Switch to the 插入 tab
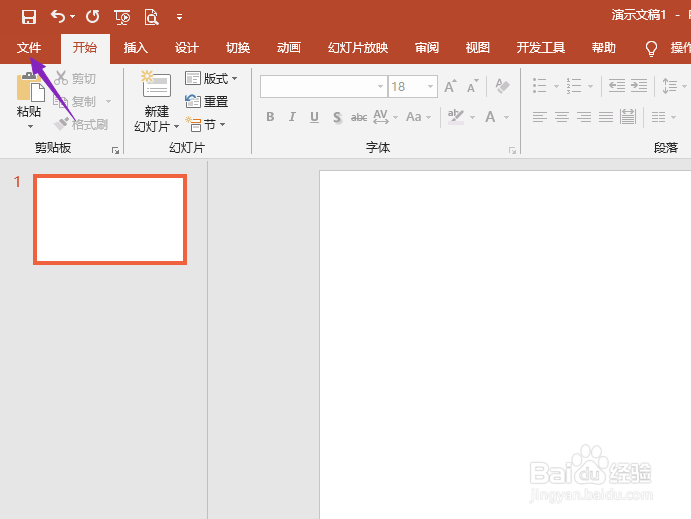This screenshot has height=519, width=691. (x=135, y=48)
